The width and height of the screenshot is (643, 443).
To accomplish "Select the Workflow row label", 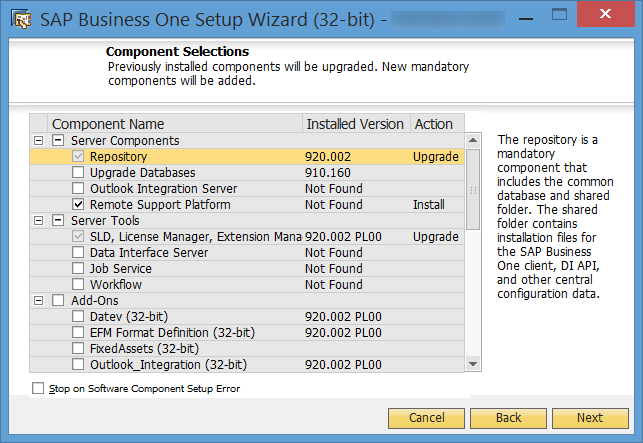I will click(x=116, y=285).
